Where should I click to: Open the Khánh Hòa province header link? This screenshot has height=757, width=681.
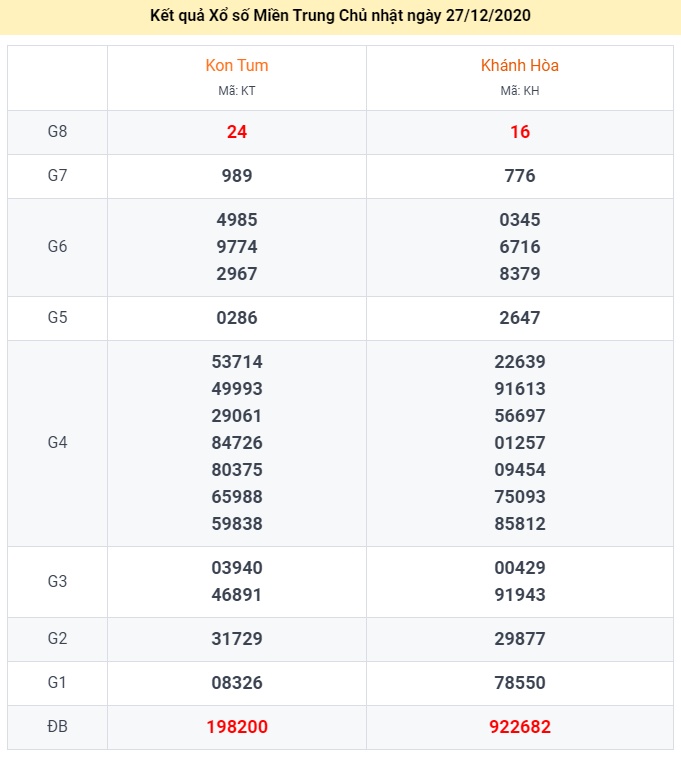point(519,66)
